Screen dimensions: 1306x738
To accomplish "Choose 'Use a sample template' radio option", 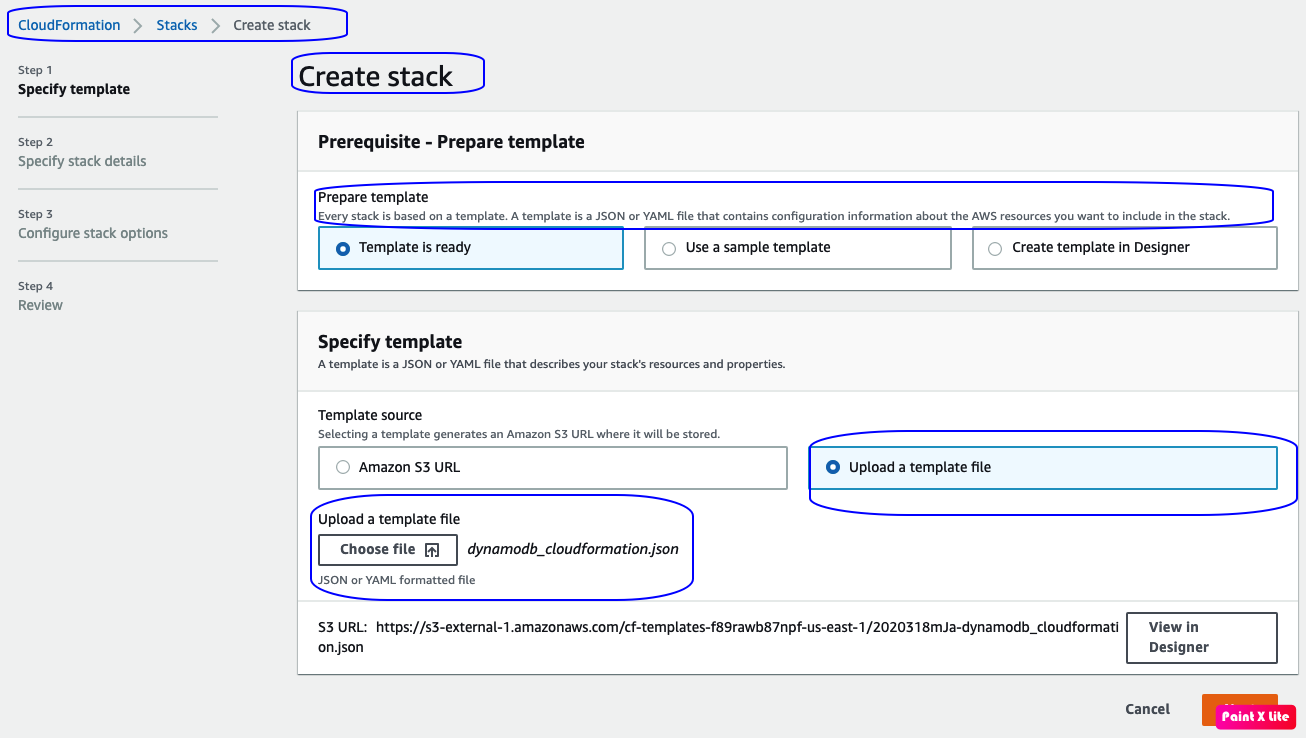I will click(x=669, y=248).
